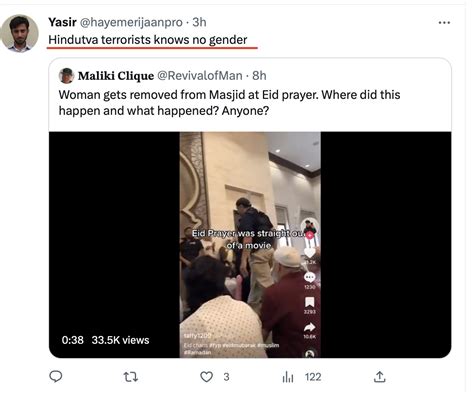
Task: Open the 8h quoted tweet timestamp
Action: point(259,76)
